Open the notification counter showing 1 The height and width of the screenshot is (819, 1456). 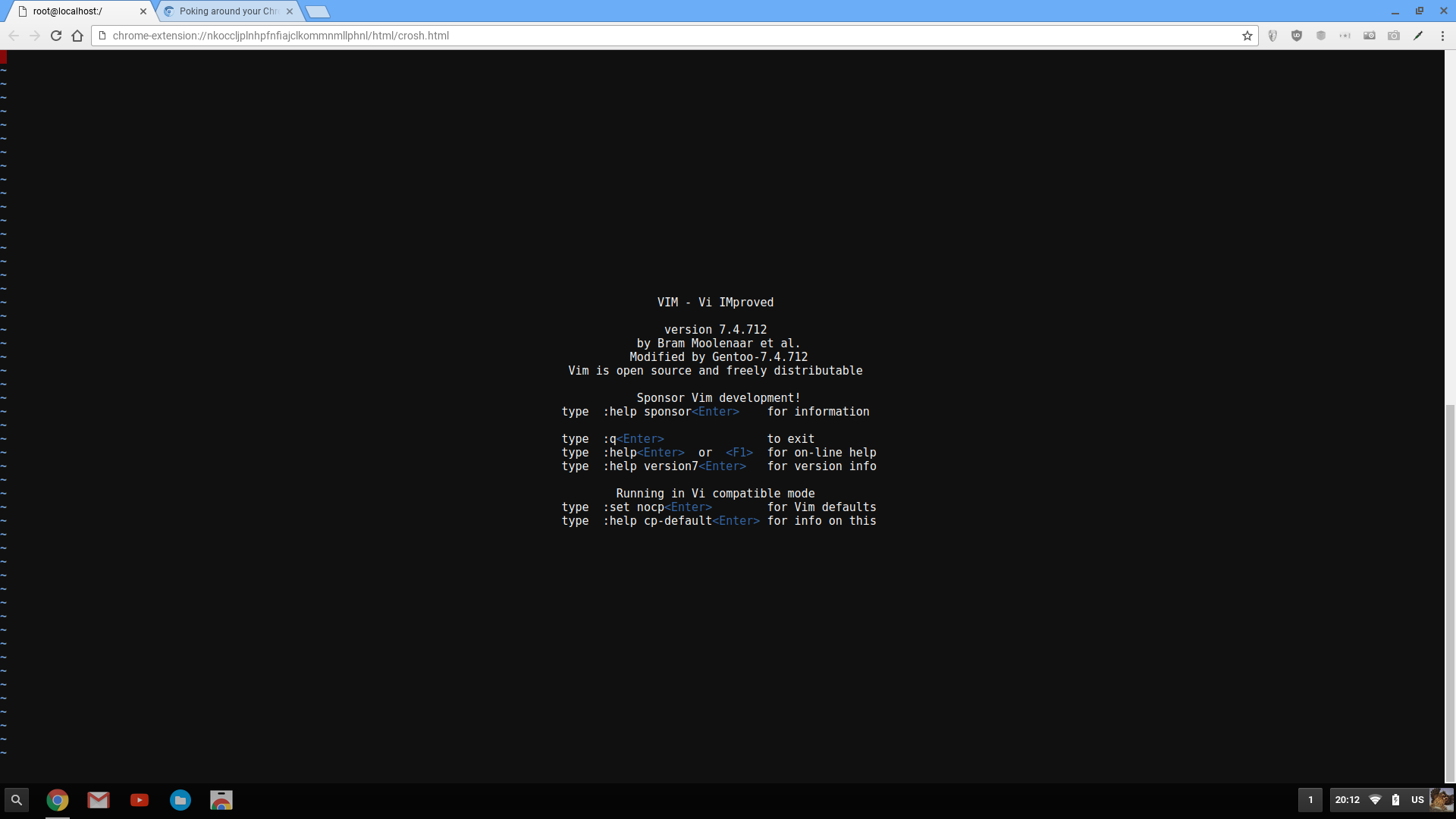point(1310,800)
